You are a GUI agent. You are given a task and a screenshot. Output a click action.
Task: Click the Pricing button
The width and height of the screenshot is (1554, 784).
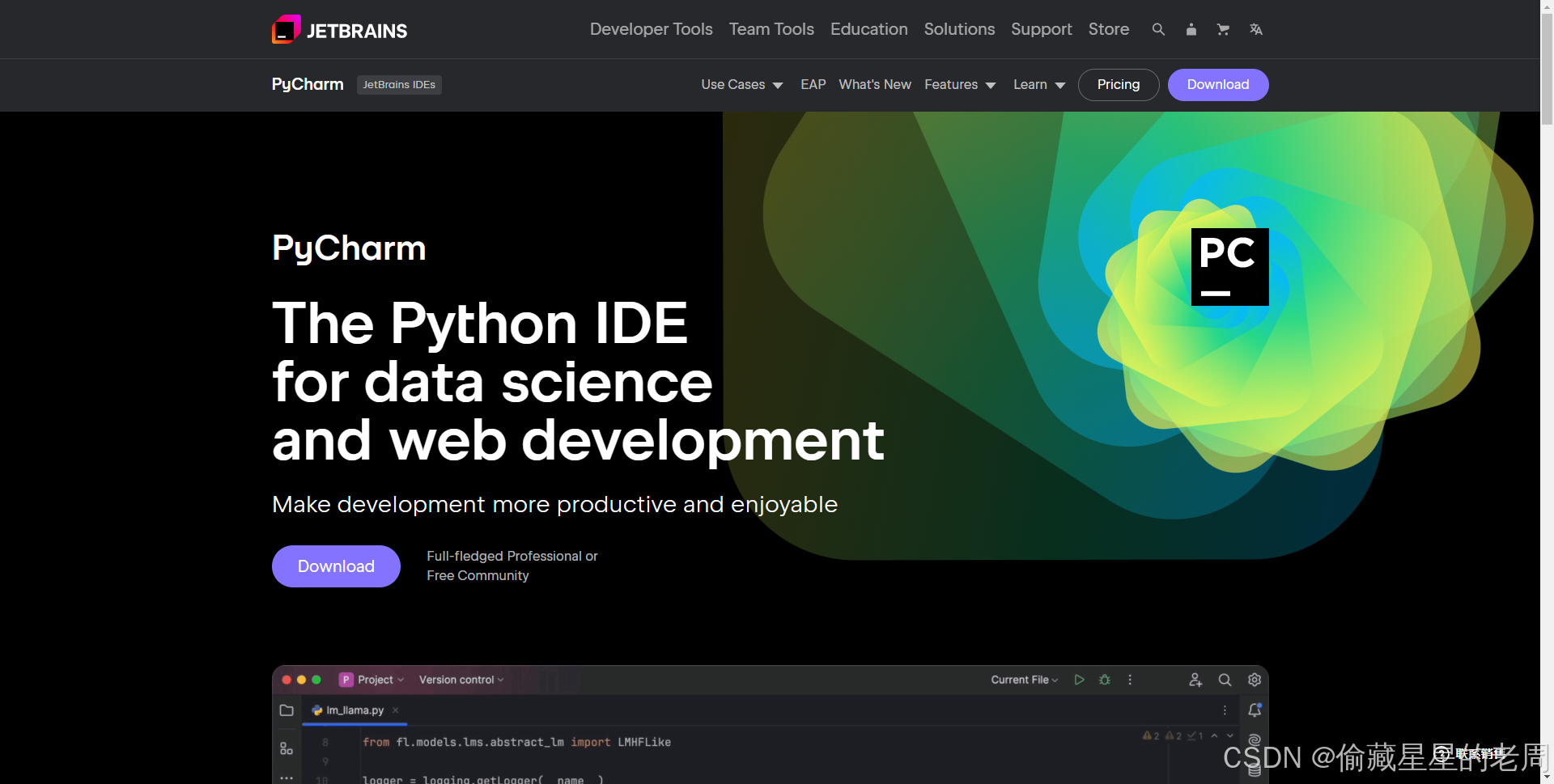pos(1119,85)
